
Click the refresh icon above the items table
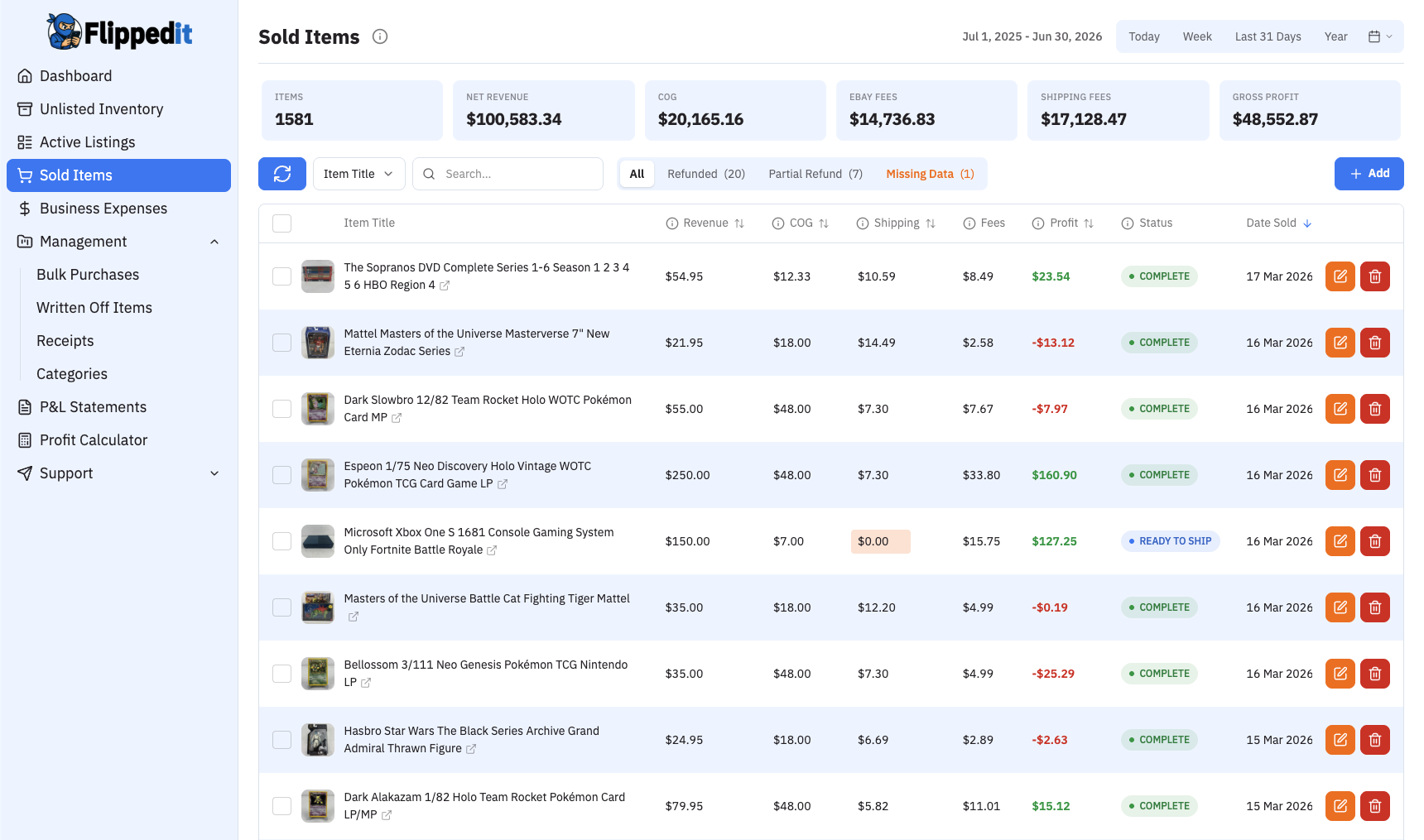pos(281,174)
